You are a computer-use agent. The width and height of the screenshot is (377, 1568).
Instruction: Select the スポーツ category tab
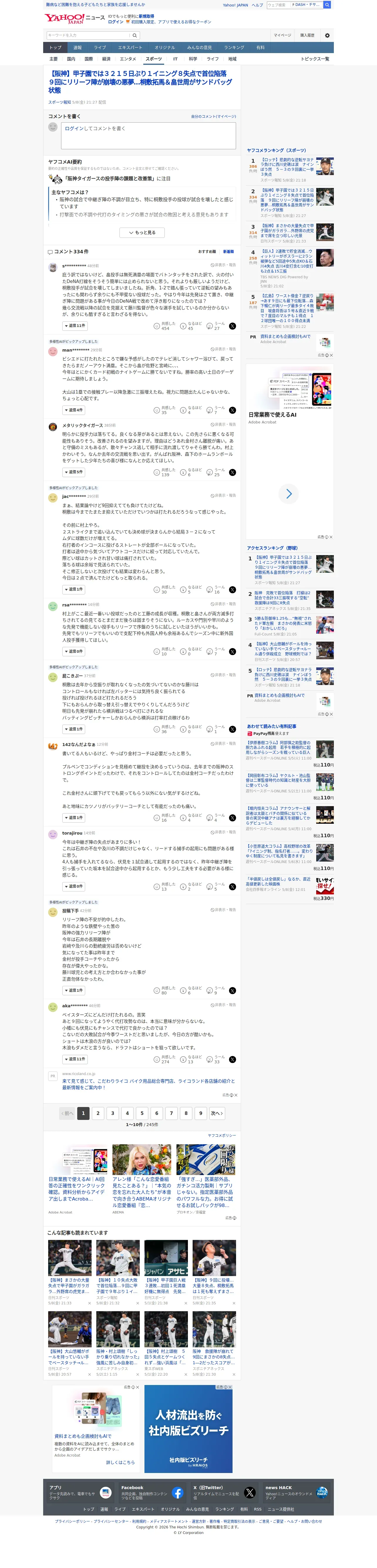tap(154, 59)
